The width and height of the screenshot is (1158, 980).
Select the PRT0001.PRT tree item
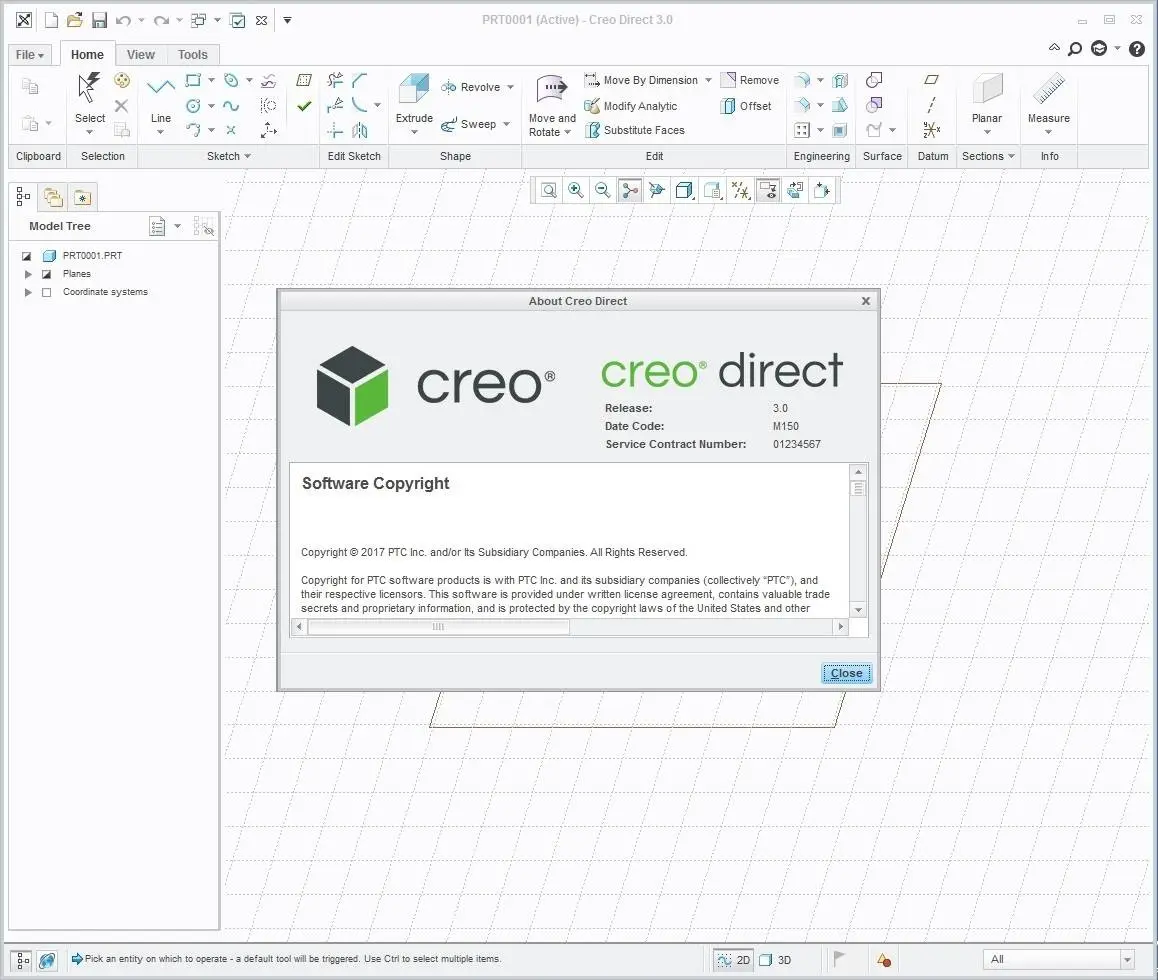[92, 256]
